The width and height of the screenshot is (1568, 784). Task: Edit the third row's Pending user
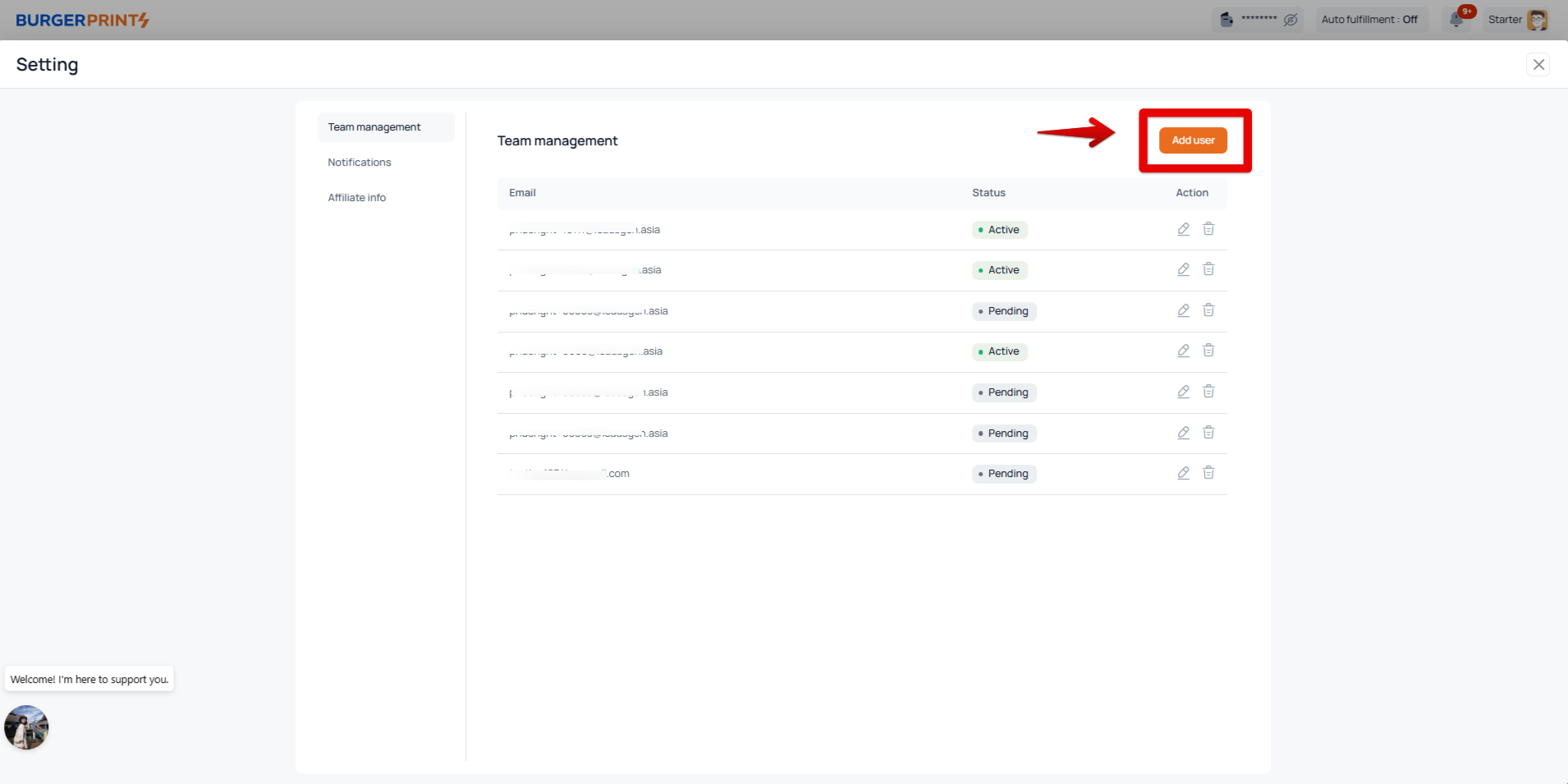click(1183, 310)
